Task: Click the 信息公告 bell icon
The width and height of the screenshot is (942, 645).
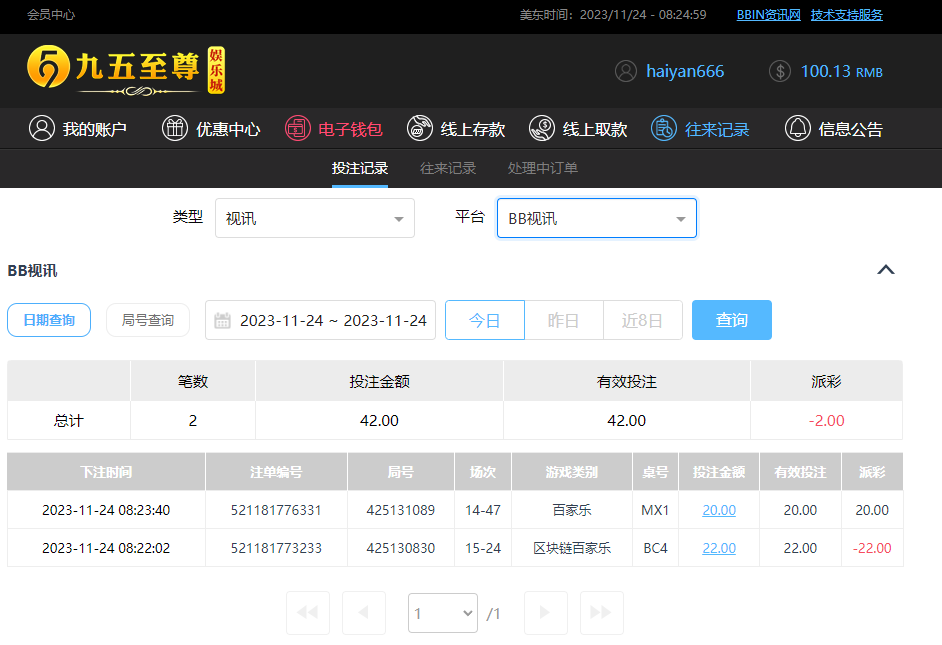Action: (797, 129)
